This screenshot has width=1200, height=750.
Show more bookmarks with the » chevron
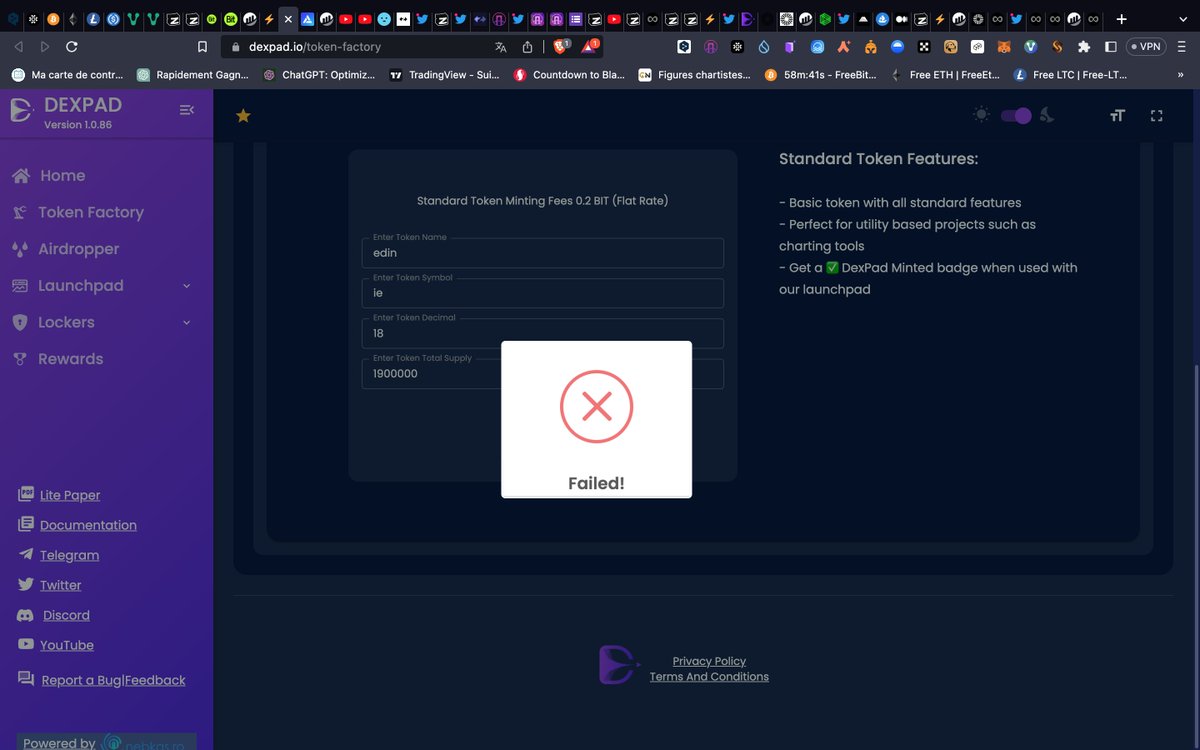(x=1181, y=75)
